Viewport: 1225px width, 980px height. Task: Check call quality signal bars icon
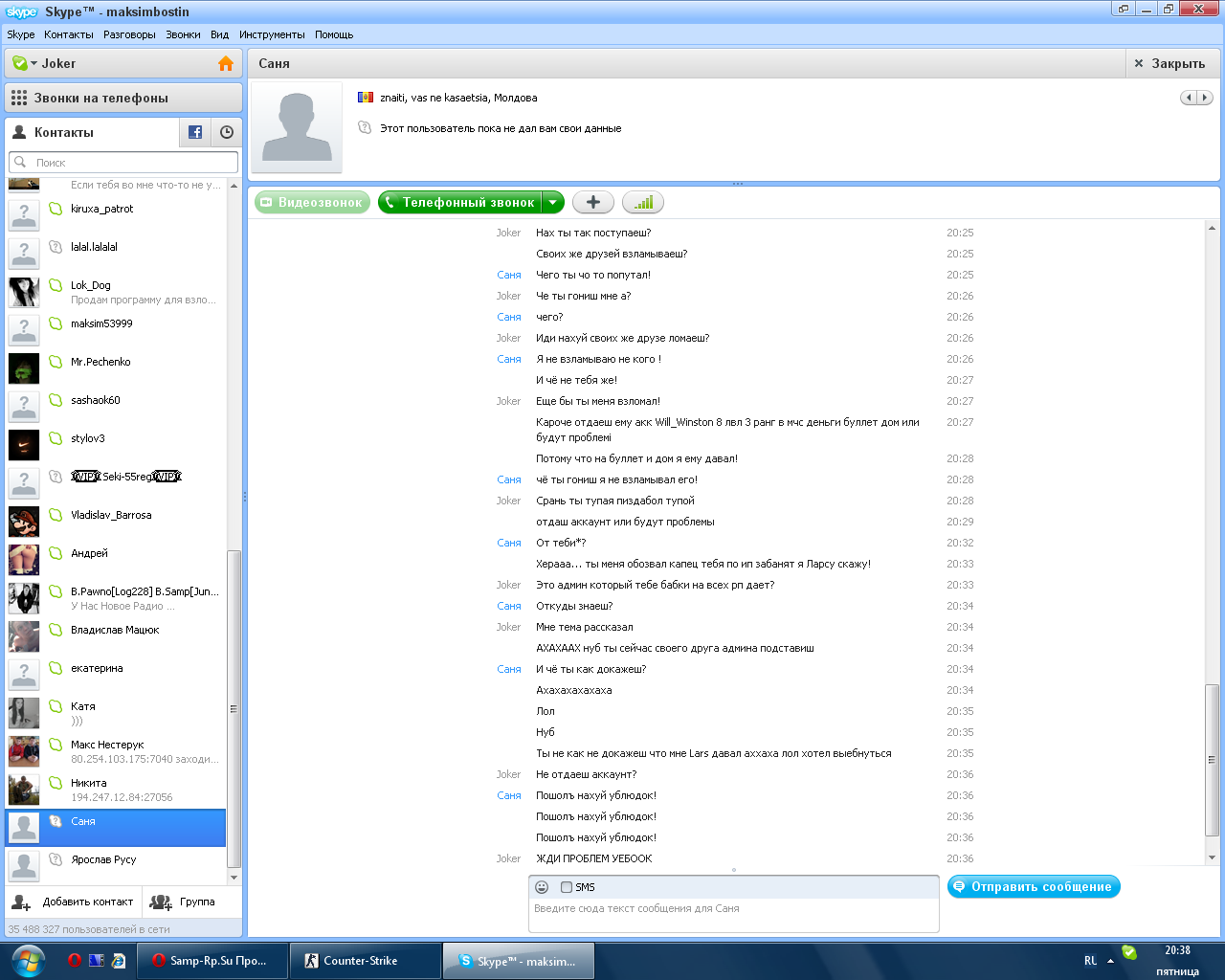click(643, 202)
